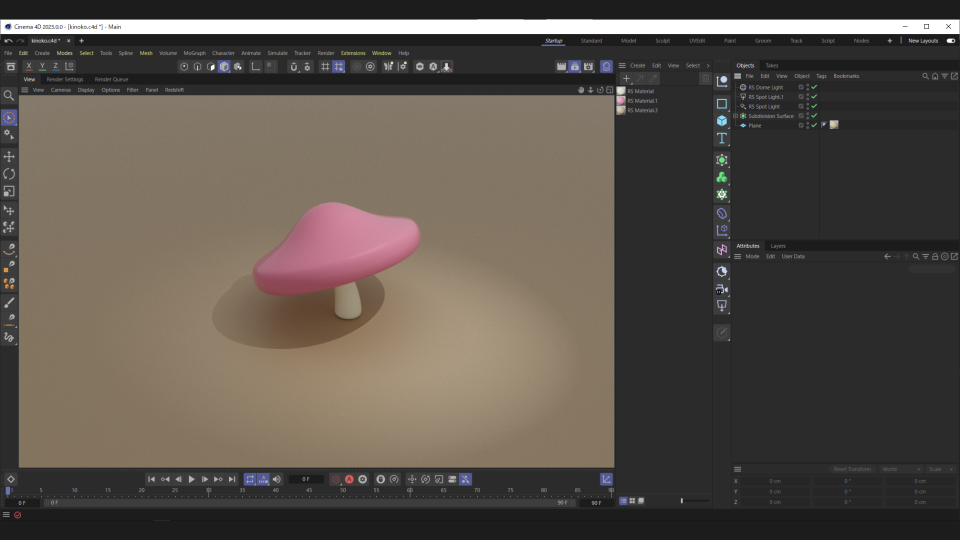This screenshot has height=540, width=960.
Task: Open the material manager hamburger menu
Action: (622, 66)
